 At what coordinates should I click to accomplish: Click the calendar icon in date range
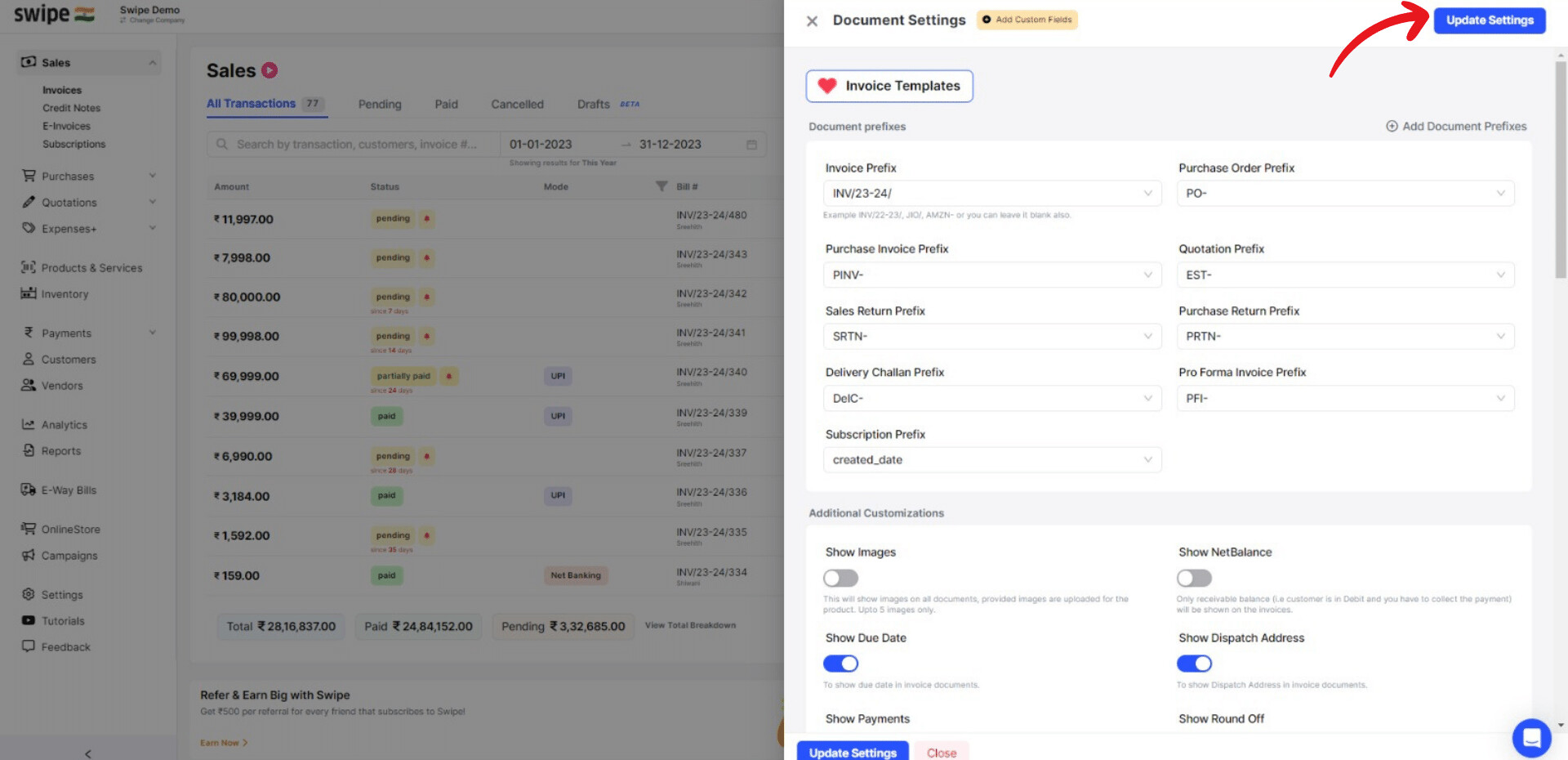pyautogui.click(x=751, y=145)
